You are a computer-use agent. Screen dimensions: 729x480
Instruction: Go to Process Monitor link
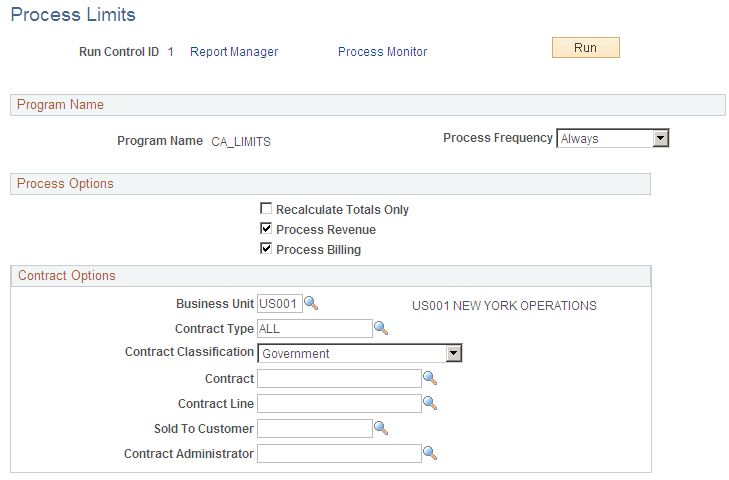point(382,52)
